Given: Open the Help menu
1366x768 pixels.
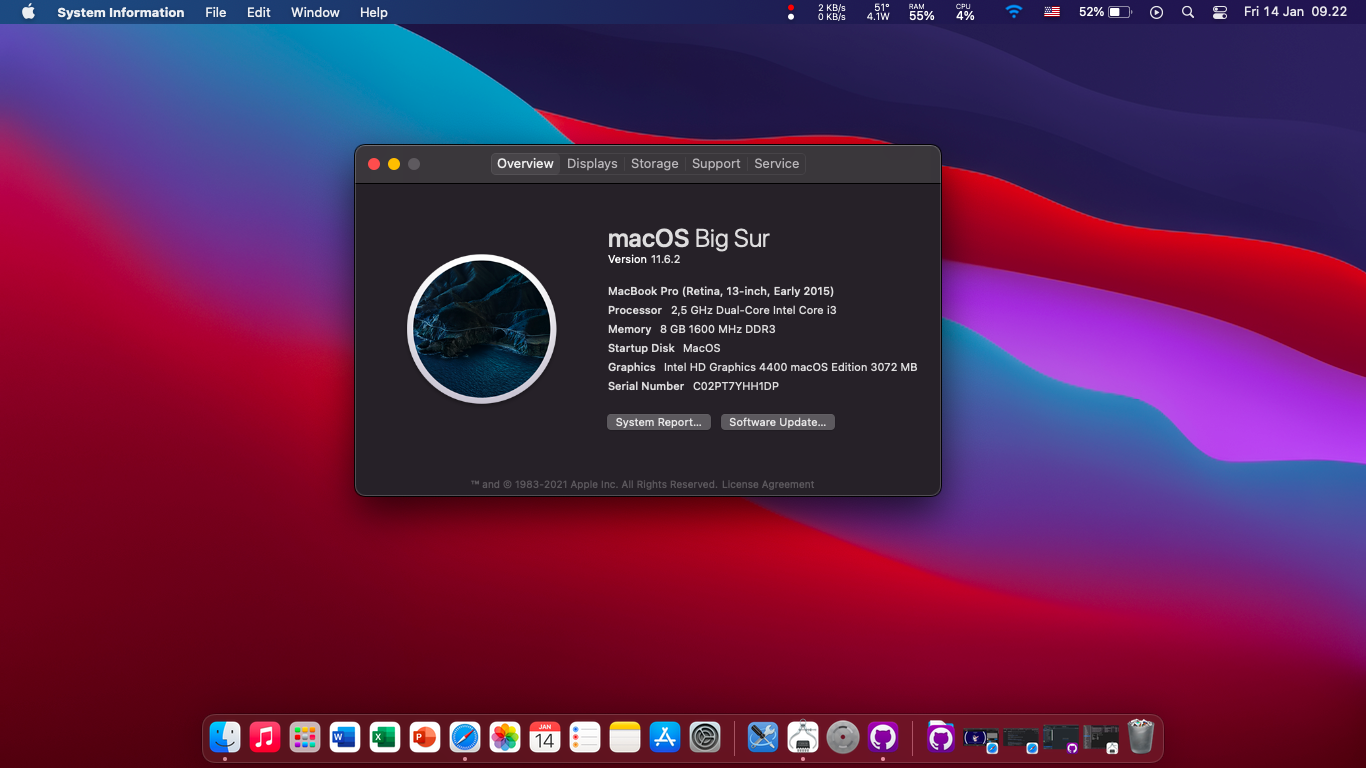Looking at the screenshot, I should (x=374, y=12).
